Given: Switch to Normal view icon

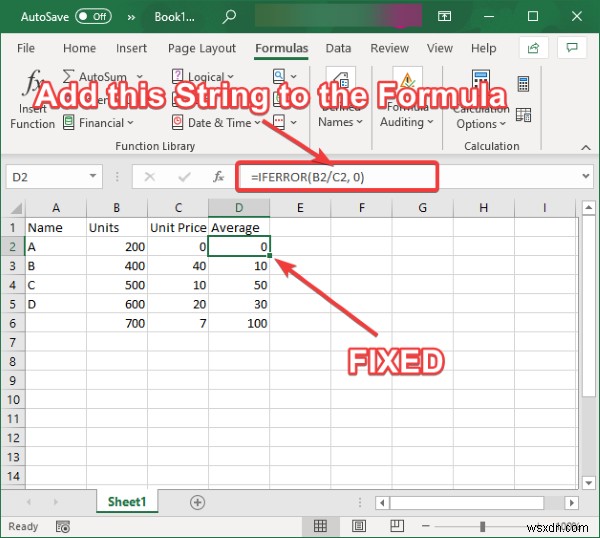Looking at the screenshot, I should tap(320, 526).
